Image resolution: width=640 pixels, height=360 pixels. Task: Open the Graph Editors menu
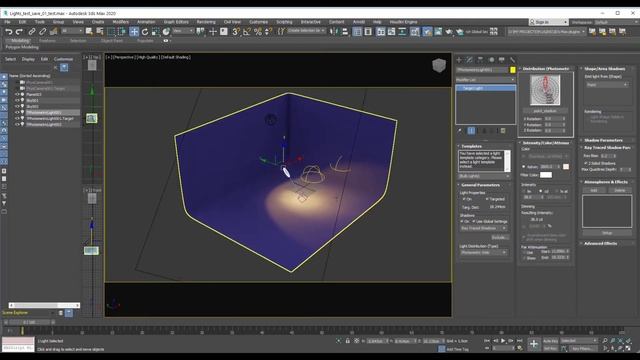pos(176,22)
